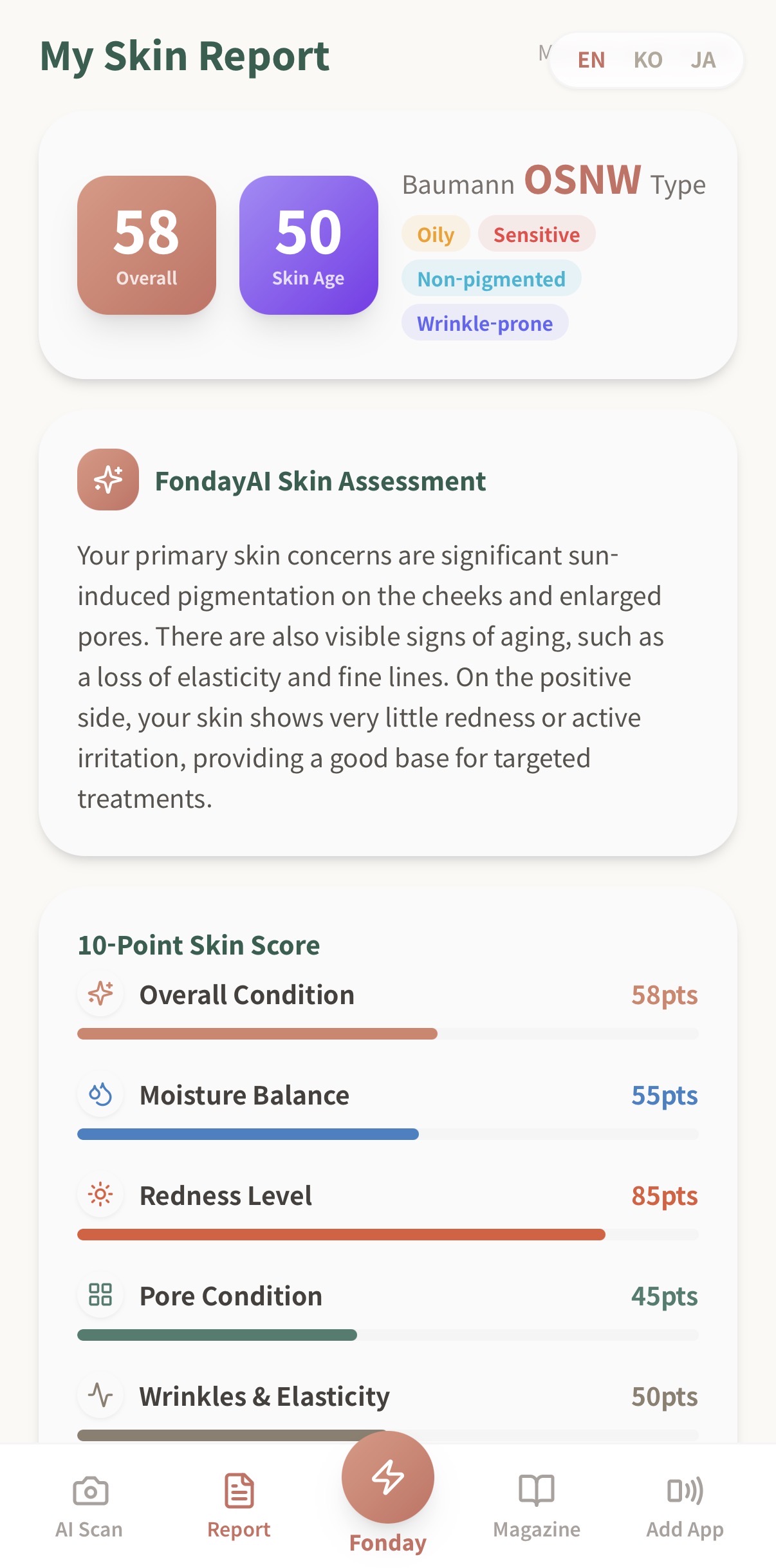Tap the Pore Condition grid icon
This screenshot has width=776, height=1568.
pos(100,1295)
